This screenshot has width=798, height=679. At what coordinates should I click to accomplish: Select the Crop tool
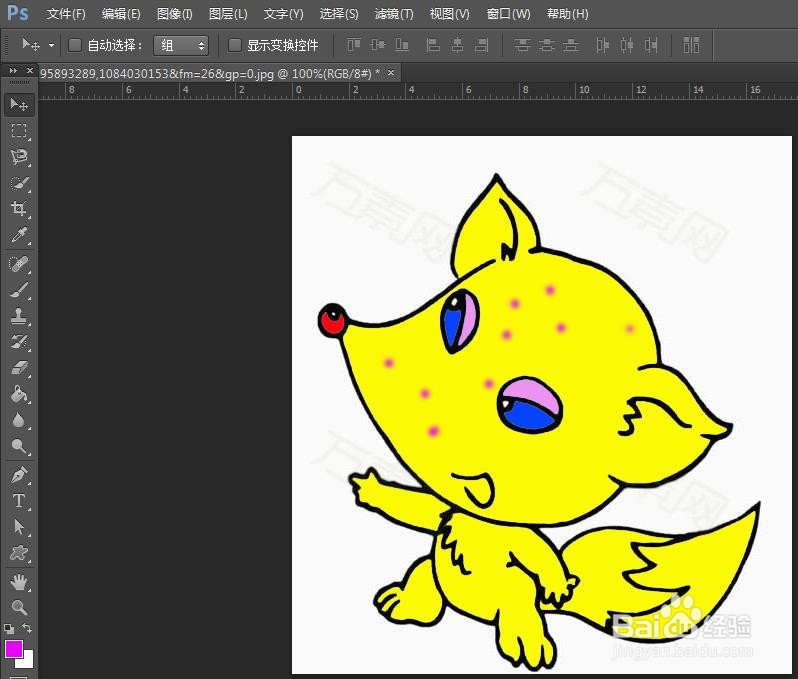pyautogui.click(x=19, y=209)
